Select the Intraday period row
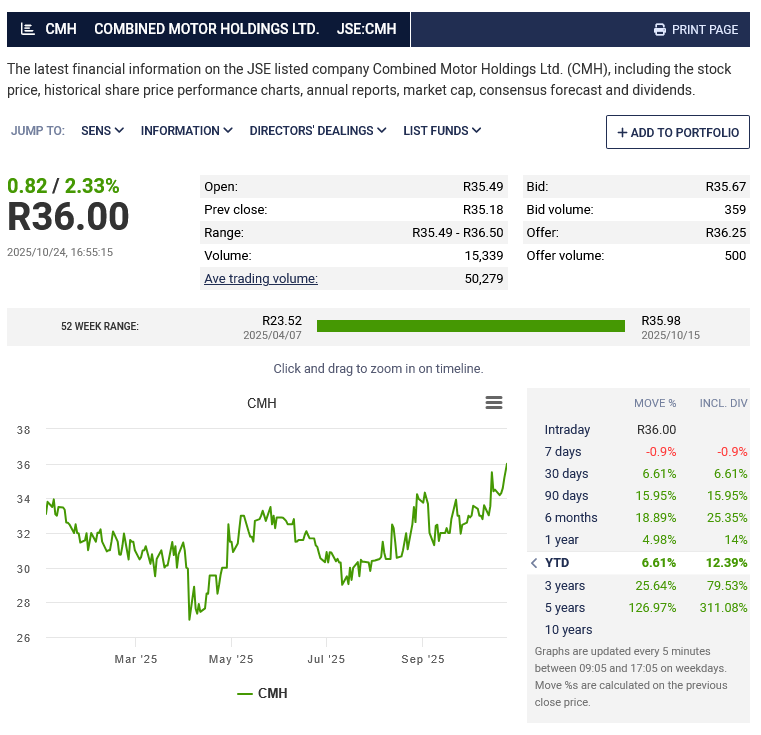 click(638, 430)
